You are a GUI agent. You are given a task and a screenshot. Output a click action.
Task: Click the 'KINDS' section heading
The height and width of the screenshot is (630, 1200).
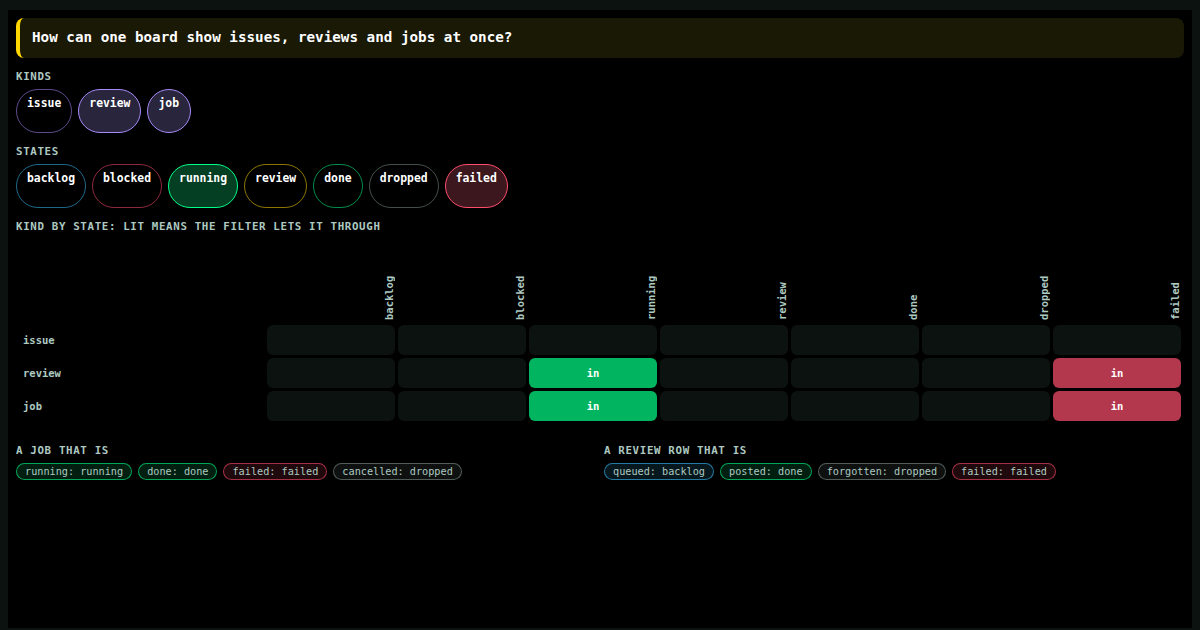(34, 76)
